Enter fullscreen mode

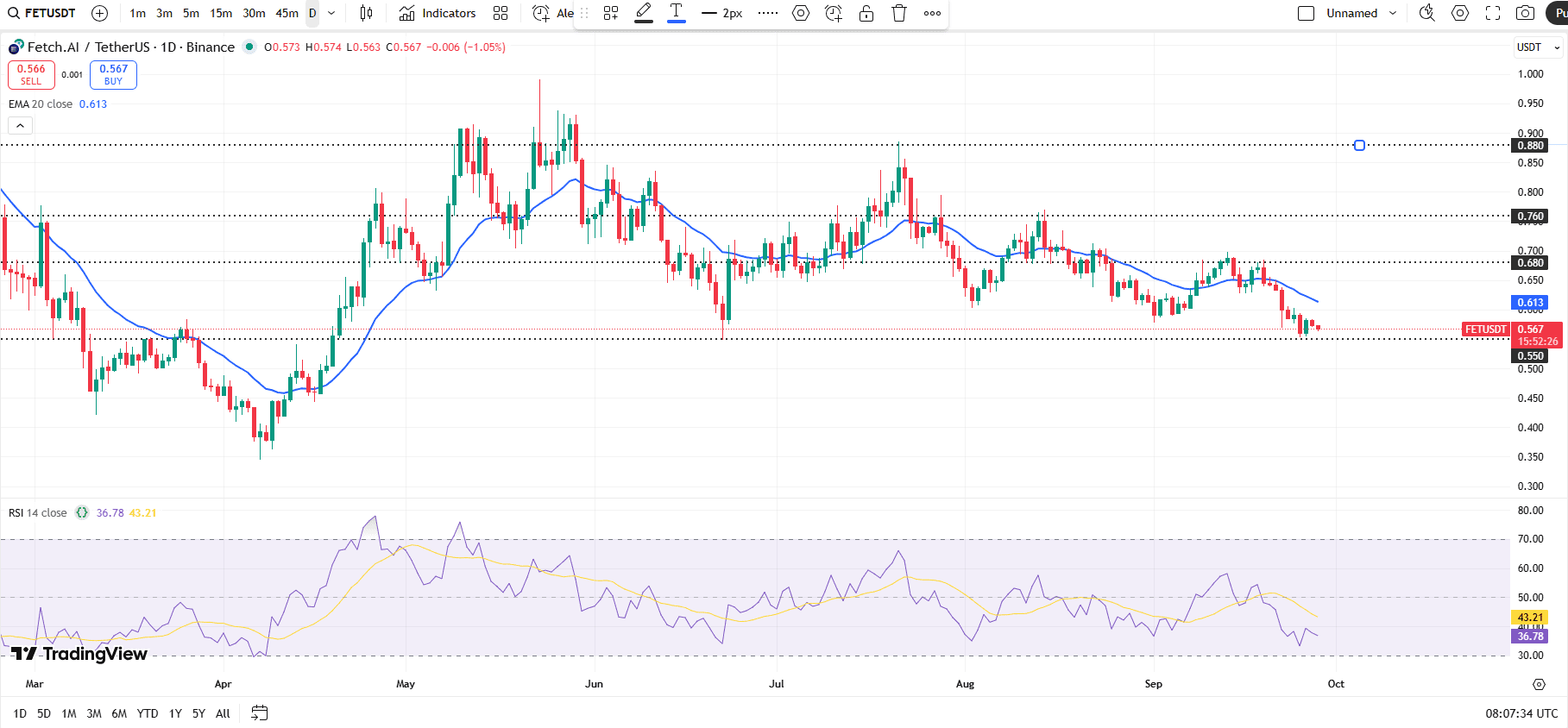1493,13
